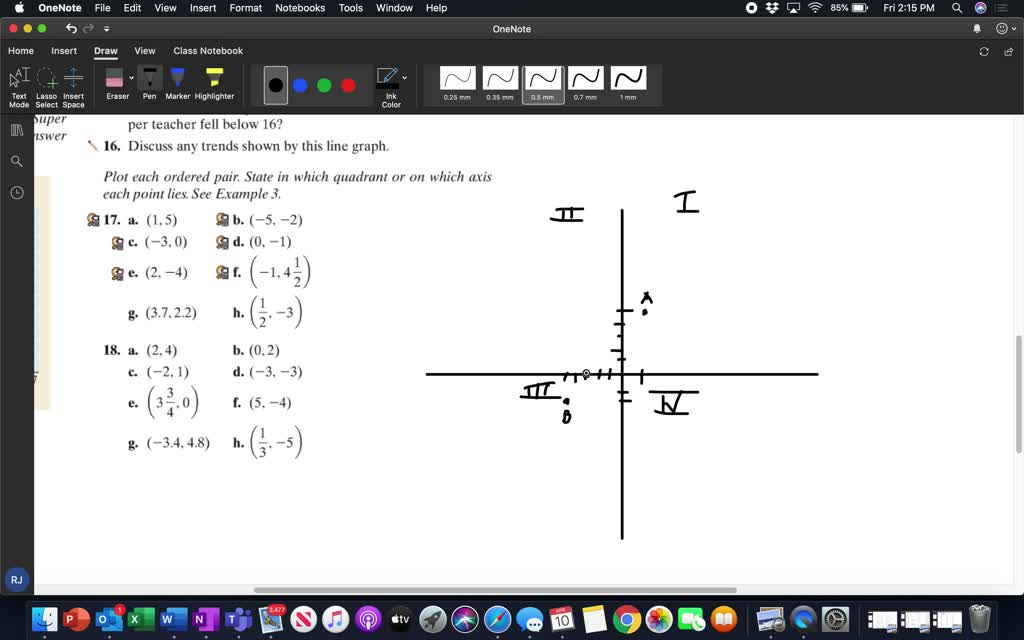
Task: Expand the Ink Color options
Action: pos(402,76)
